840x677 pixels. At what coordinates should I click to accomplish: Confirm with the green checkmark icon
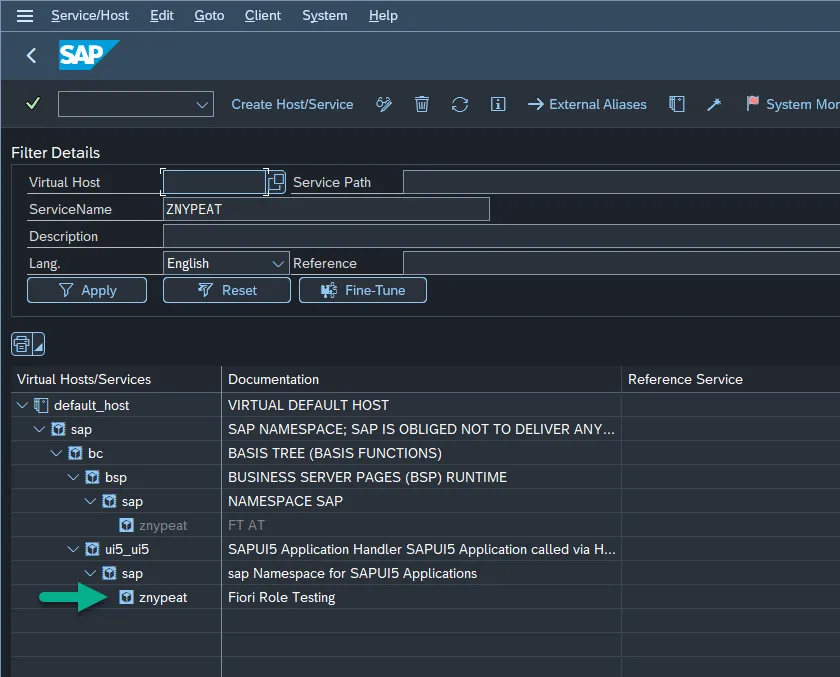pos(33,103)
